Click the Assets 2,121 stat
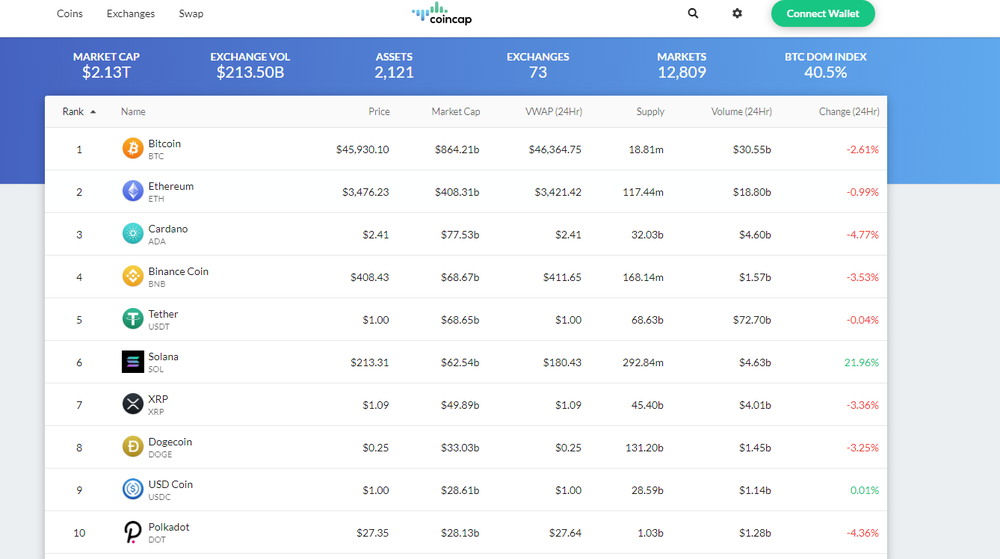Viewport: 1000px width, 559px height. [393, 66]
